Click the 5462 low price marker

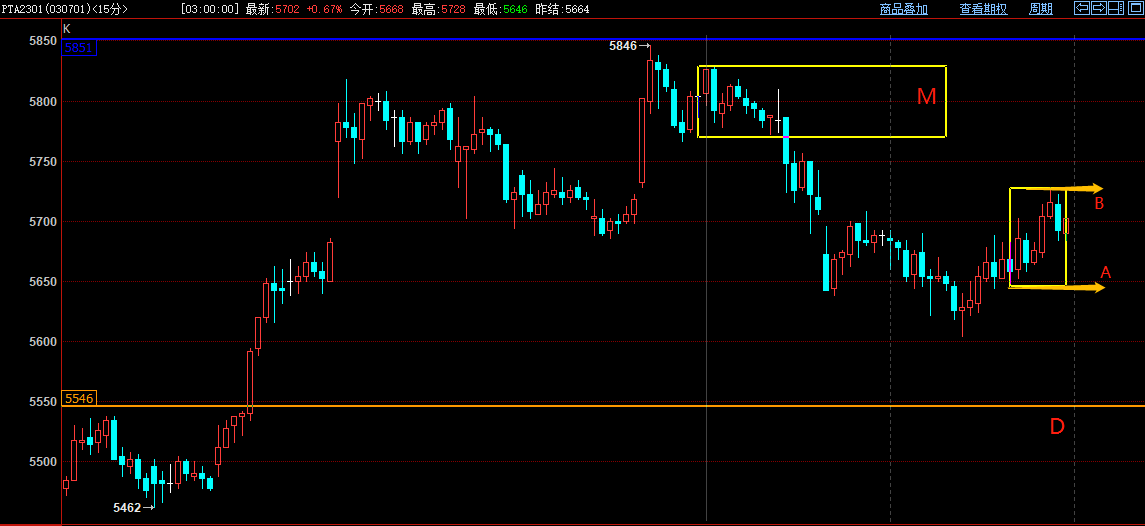[x=134, y=506]
